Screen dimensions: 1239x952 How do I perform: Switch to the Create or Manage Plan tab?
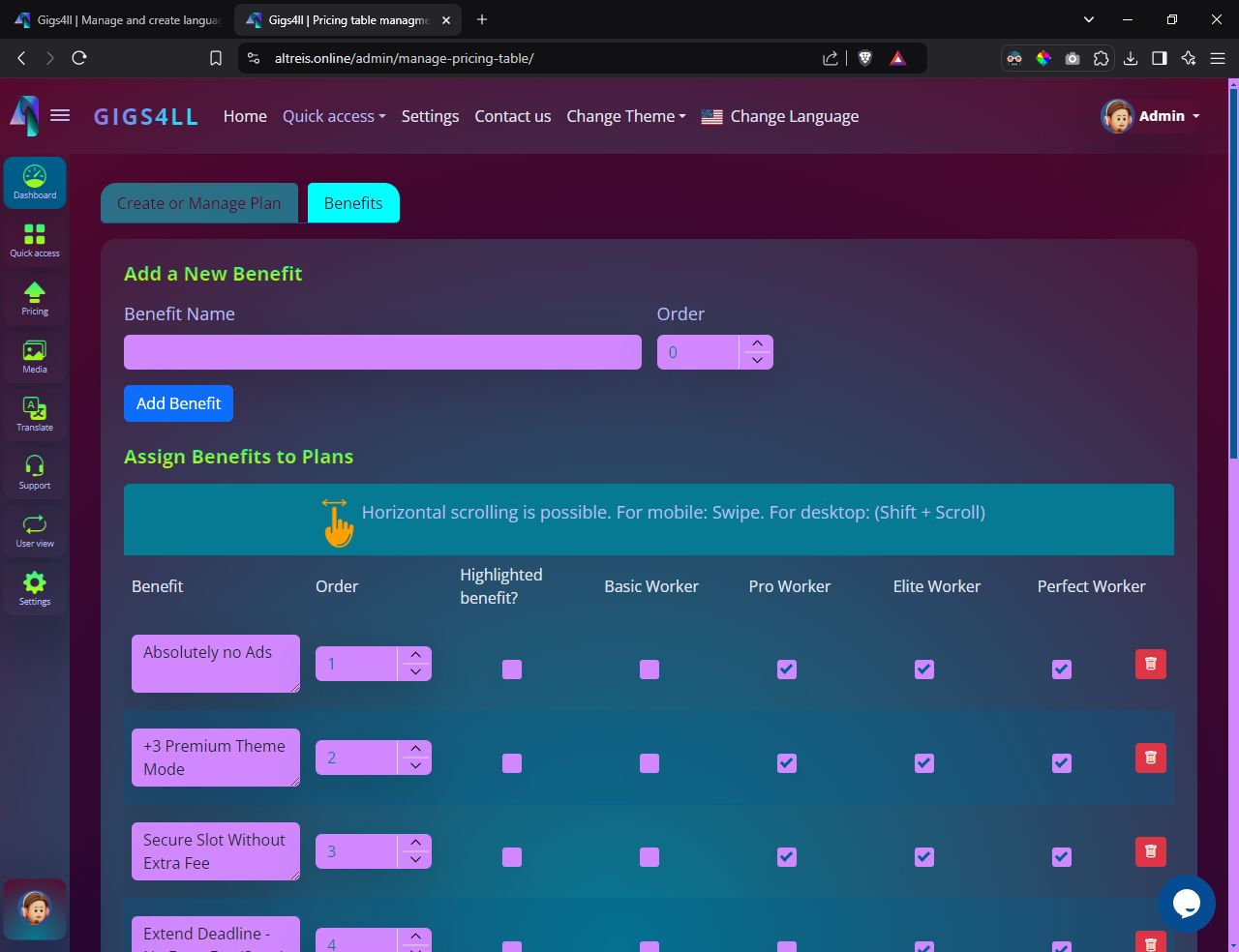pos(199,203)
